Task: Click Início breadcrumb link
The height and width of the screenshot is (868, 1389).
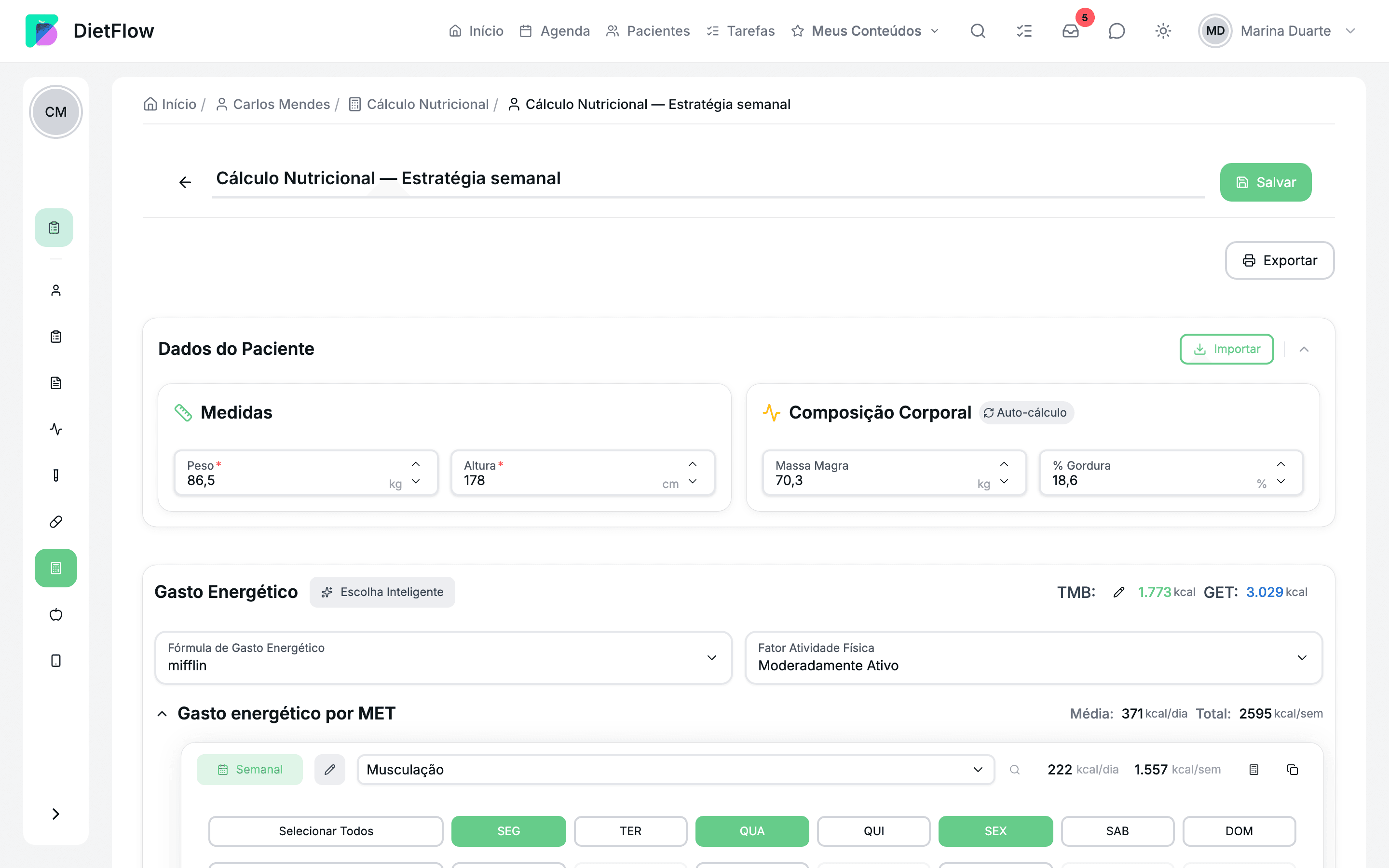Action: point(170,104)
